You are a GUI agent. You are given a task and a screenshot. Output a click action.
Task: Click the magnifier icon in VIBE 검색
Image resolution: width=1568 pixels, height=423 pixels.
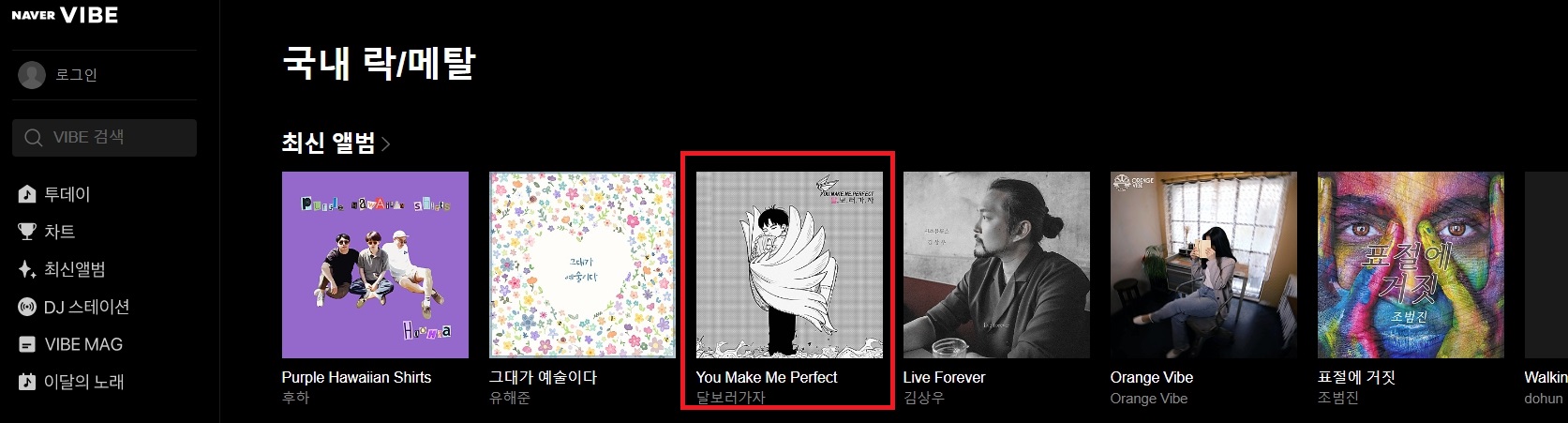pos(34,138)
